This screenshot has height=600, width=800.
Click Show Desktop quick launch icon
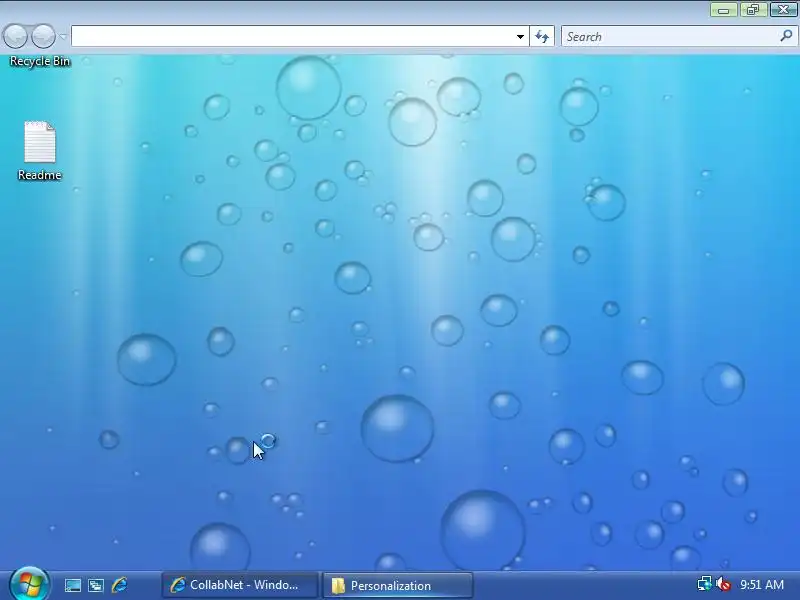click(72, 585)
